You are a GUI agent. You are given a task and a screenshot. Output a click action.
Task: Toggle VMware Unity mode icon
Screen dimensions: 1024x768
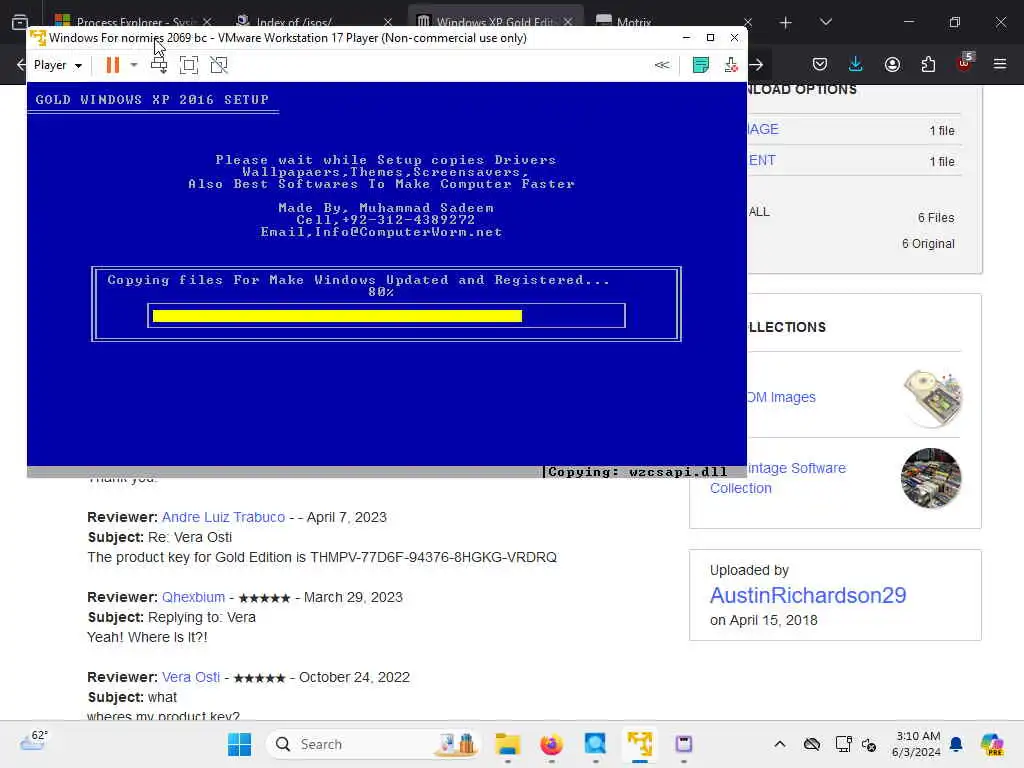coord(219,65)
